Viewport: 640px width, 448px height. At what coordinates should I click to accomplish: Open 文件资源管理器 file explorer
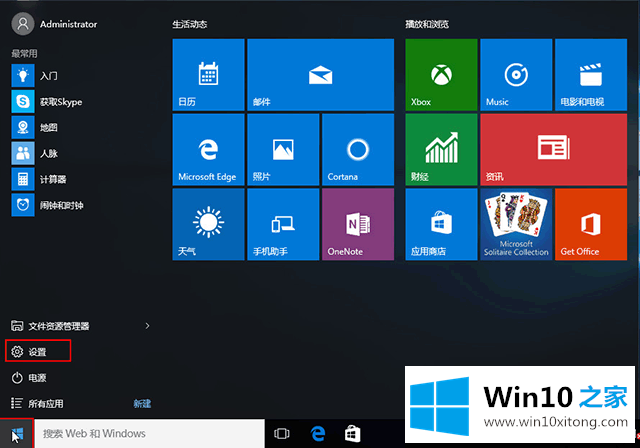[50, 326]
